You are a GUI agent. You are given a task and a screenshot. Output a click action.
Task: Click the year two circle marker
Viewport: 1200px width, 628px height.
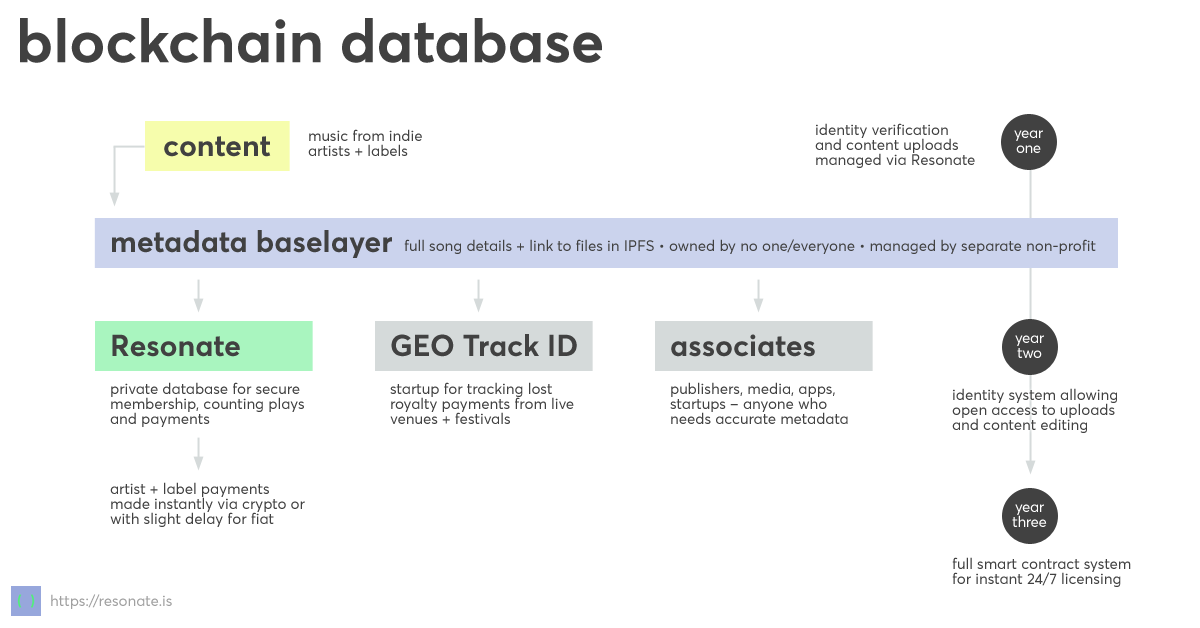[1029, 346]
